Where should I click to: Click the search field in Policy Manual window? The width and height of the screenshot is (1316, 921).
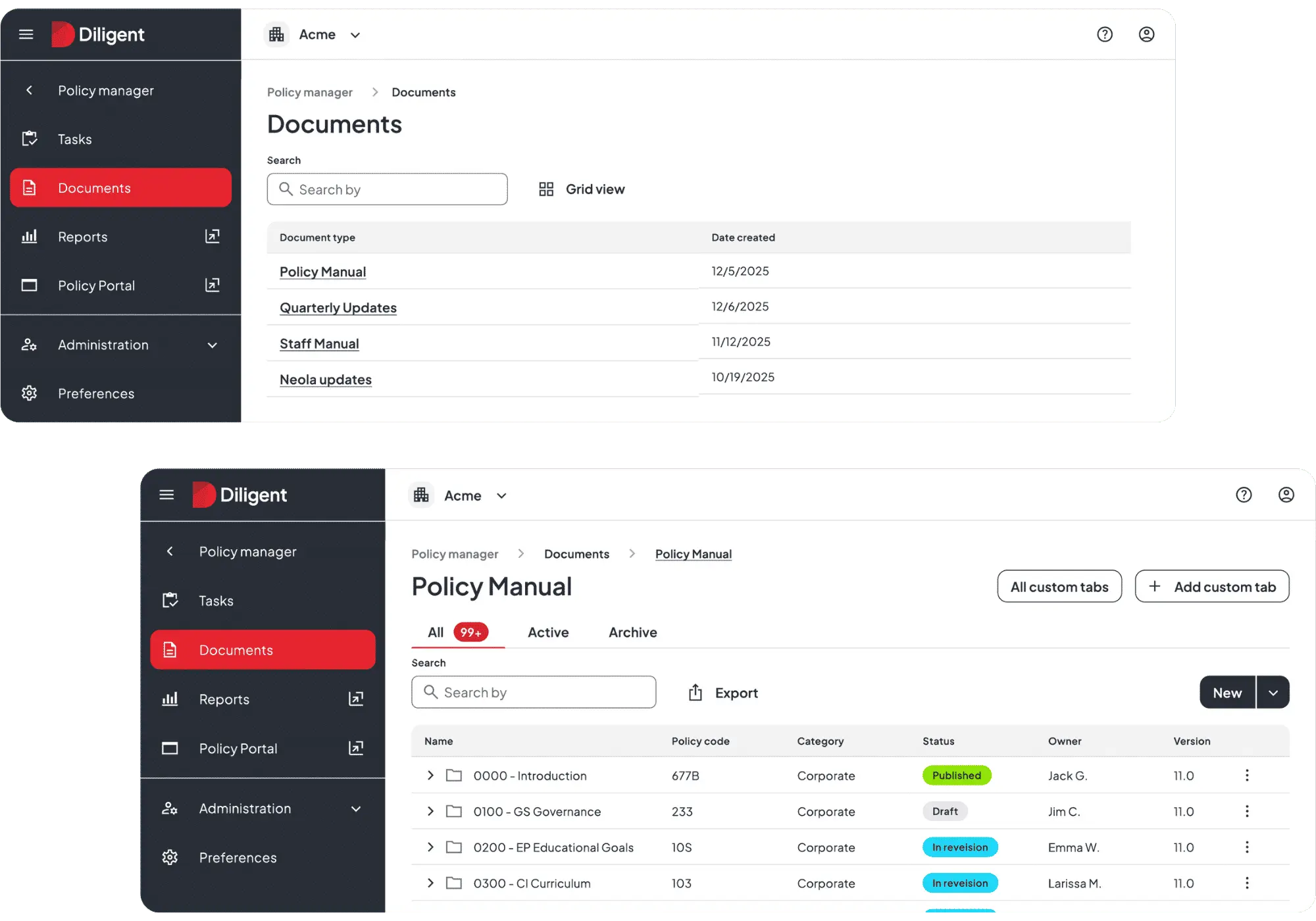[534, 692]
